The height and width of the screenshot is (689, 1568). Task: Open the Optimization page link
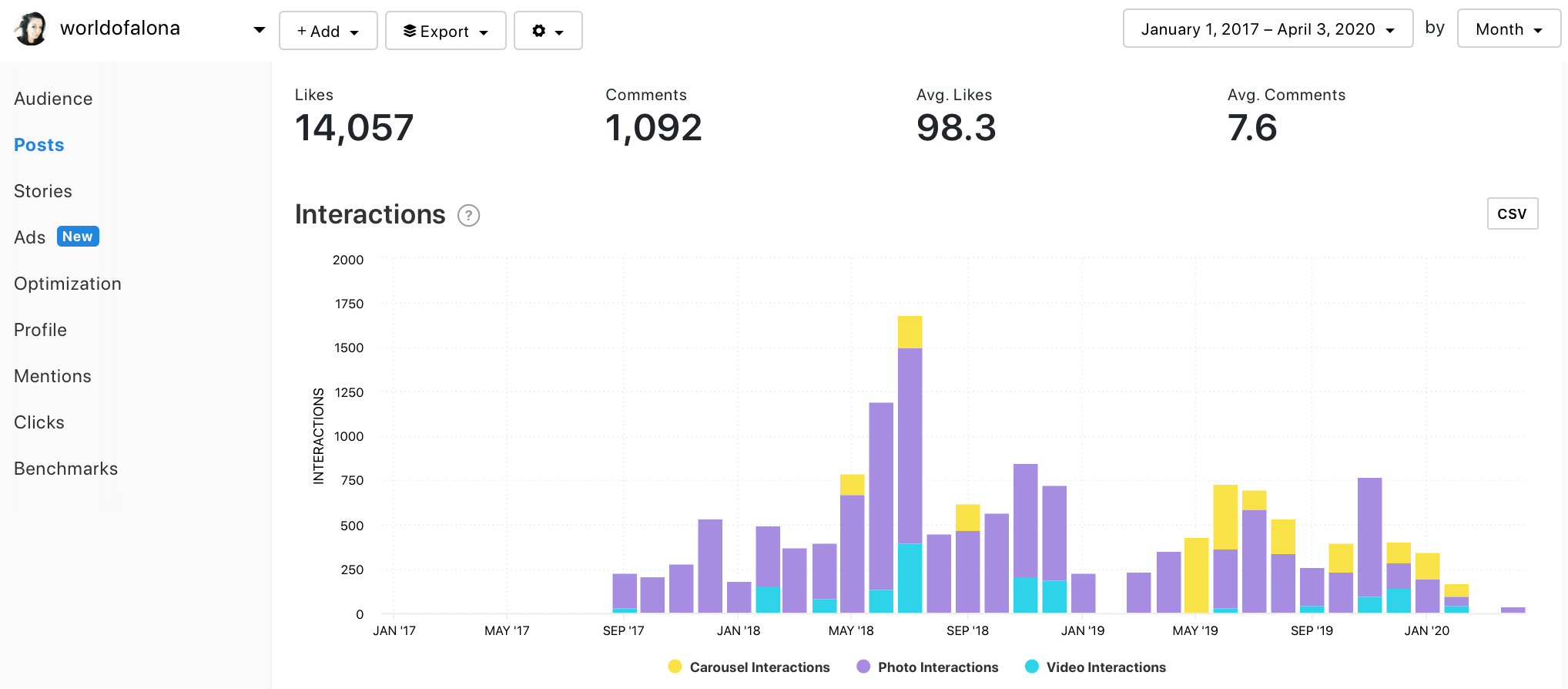click(x=68, y=284)
